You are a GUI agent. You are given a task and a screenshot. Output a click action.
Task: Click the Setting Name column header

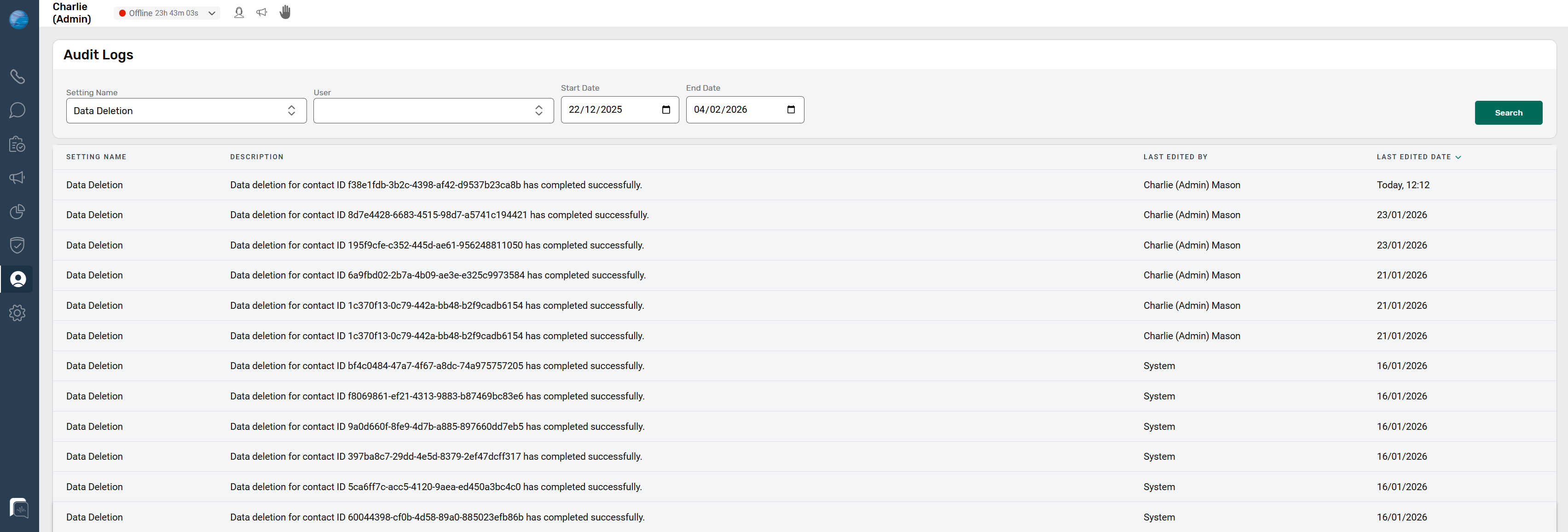[96, 157]
